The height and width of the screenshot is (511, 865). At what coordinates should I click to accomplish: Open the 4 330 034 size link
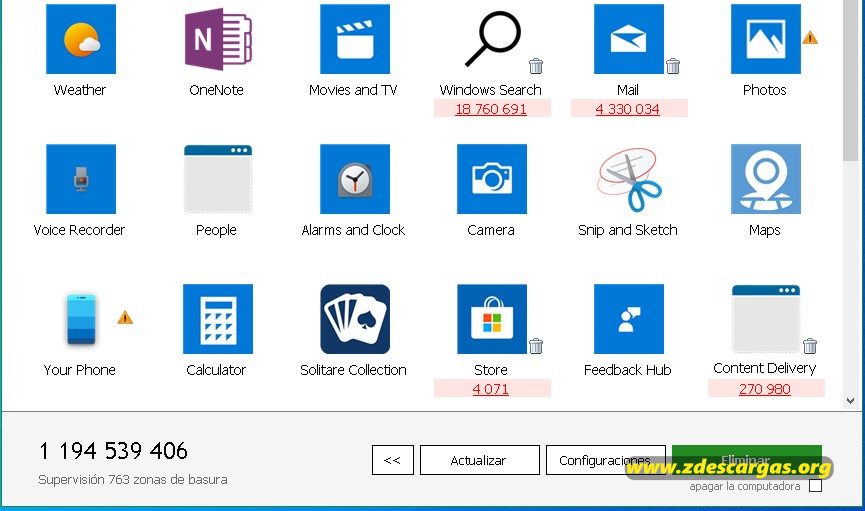click(628, 109)
